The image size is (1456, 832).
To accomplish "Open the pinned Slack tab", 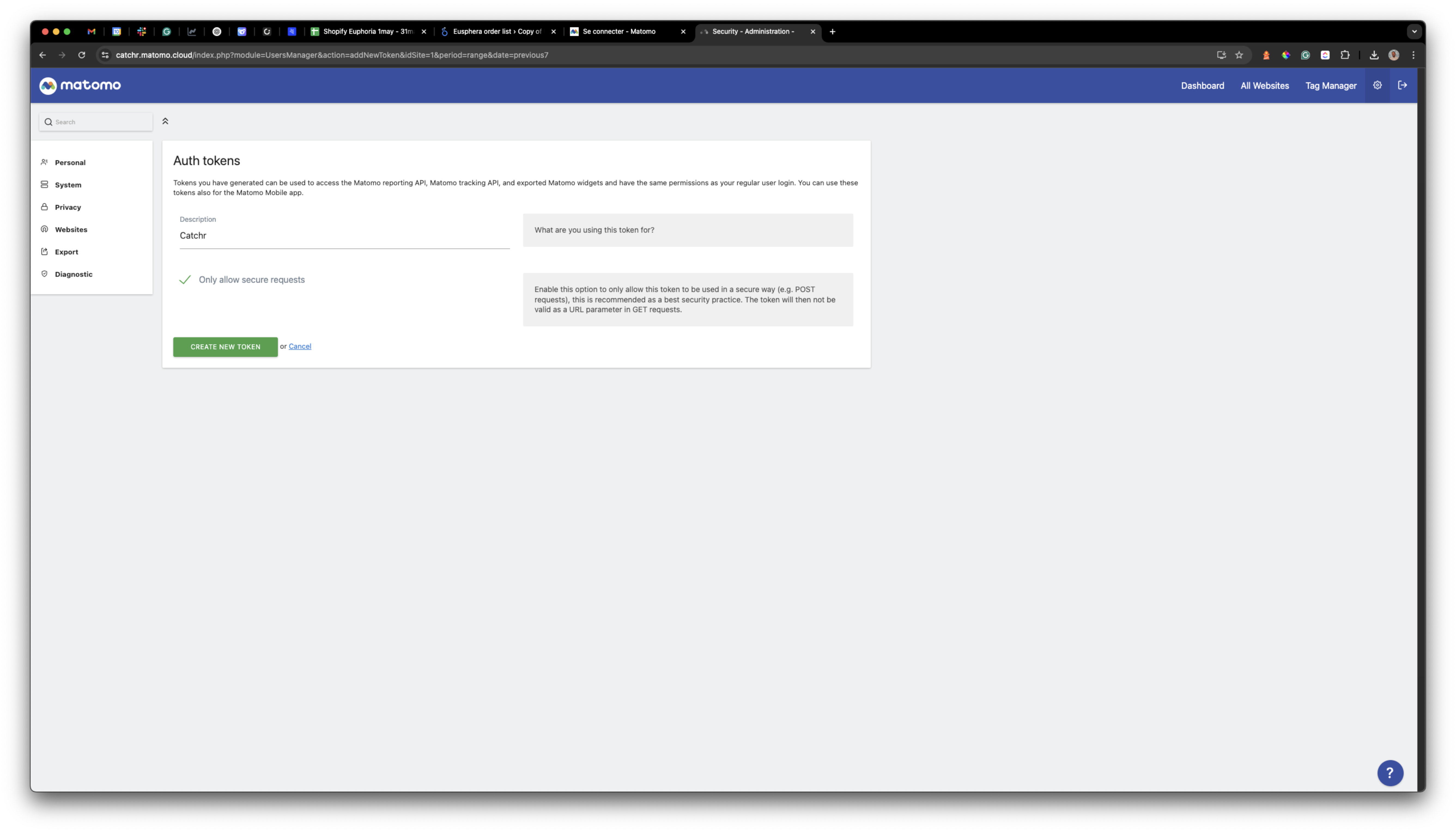I will (142, 31).
